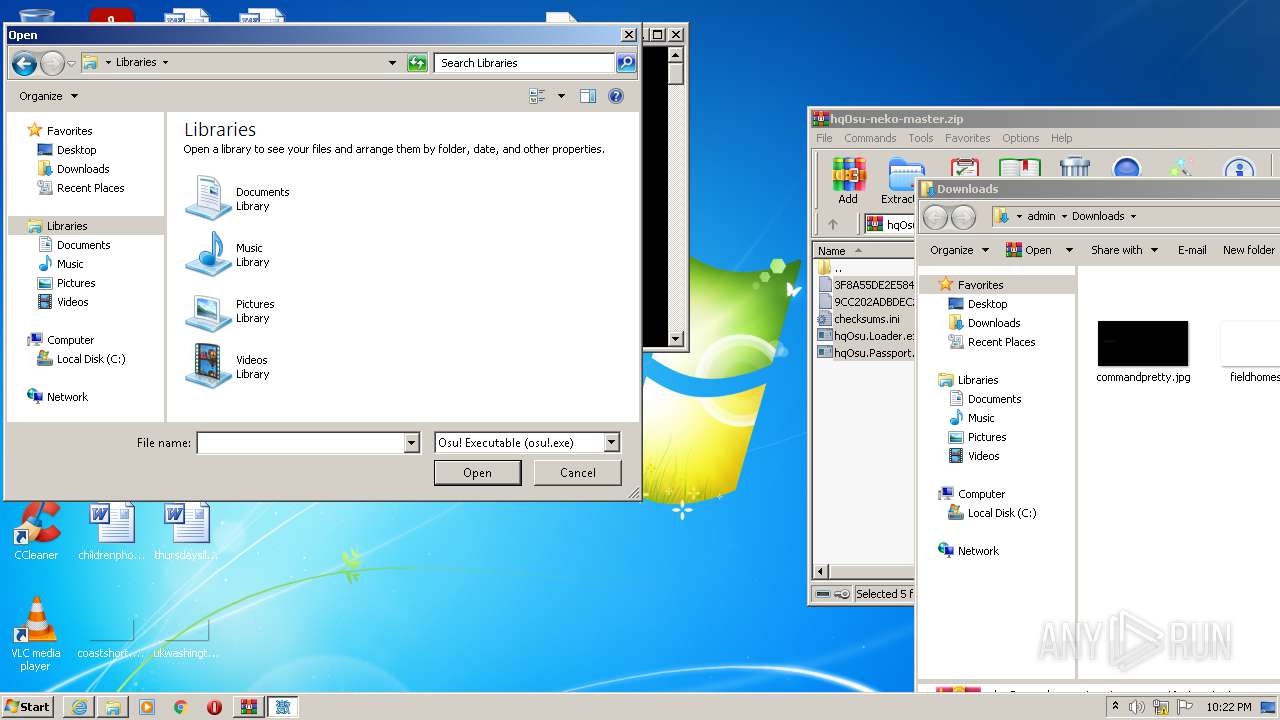This screenshot has height=720, width=1280.
Task: Click New folder in Downloads window
Action: pyautogui.click(x=1249, y=250)
